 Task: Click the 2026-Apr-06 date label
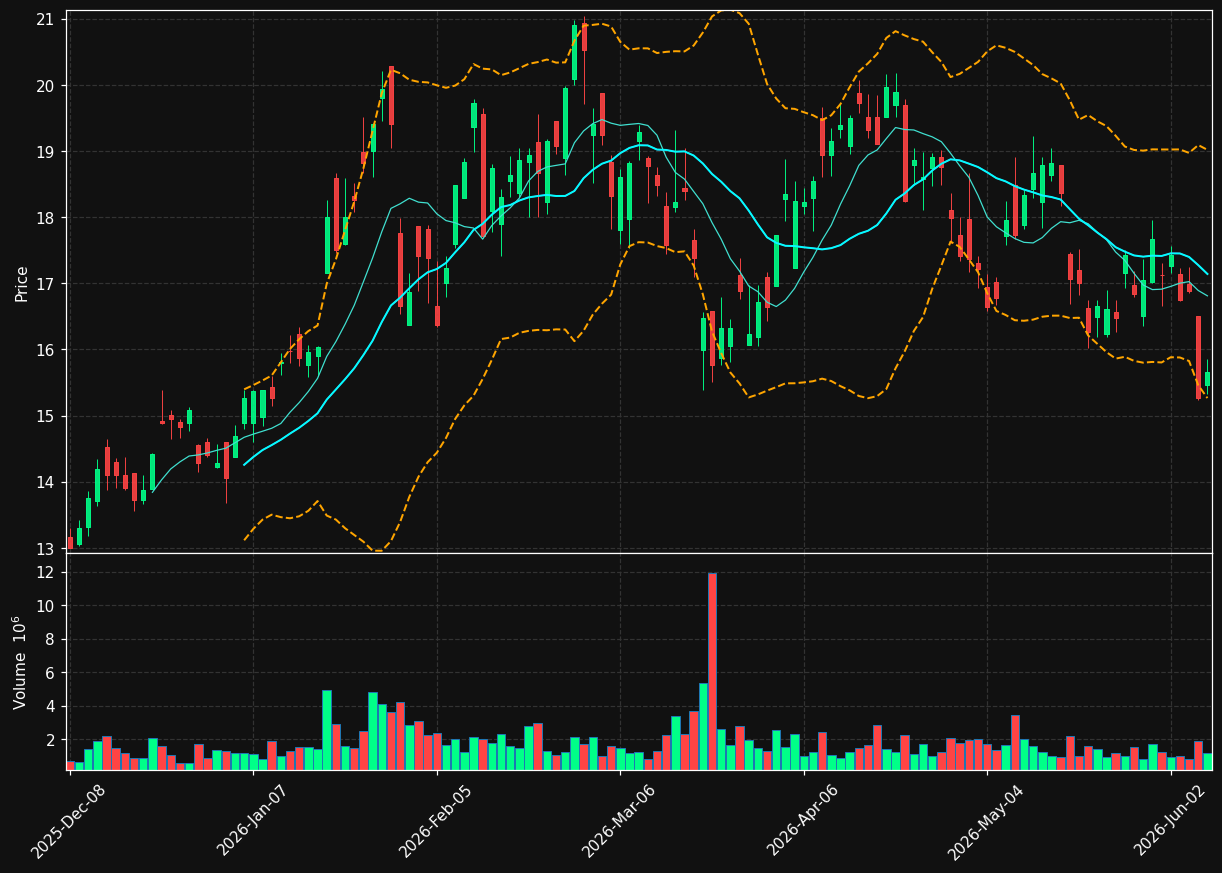click(803, 822)
